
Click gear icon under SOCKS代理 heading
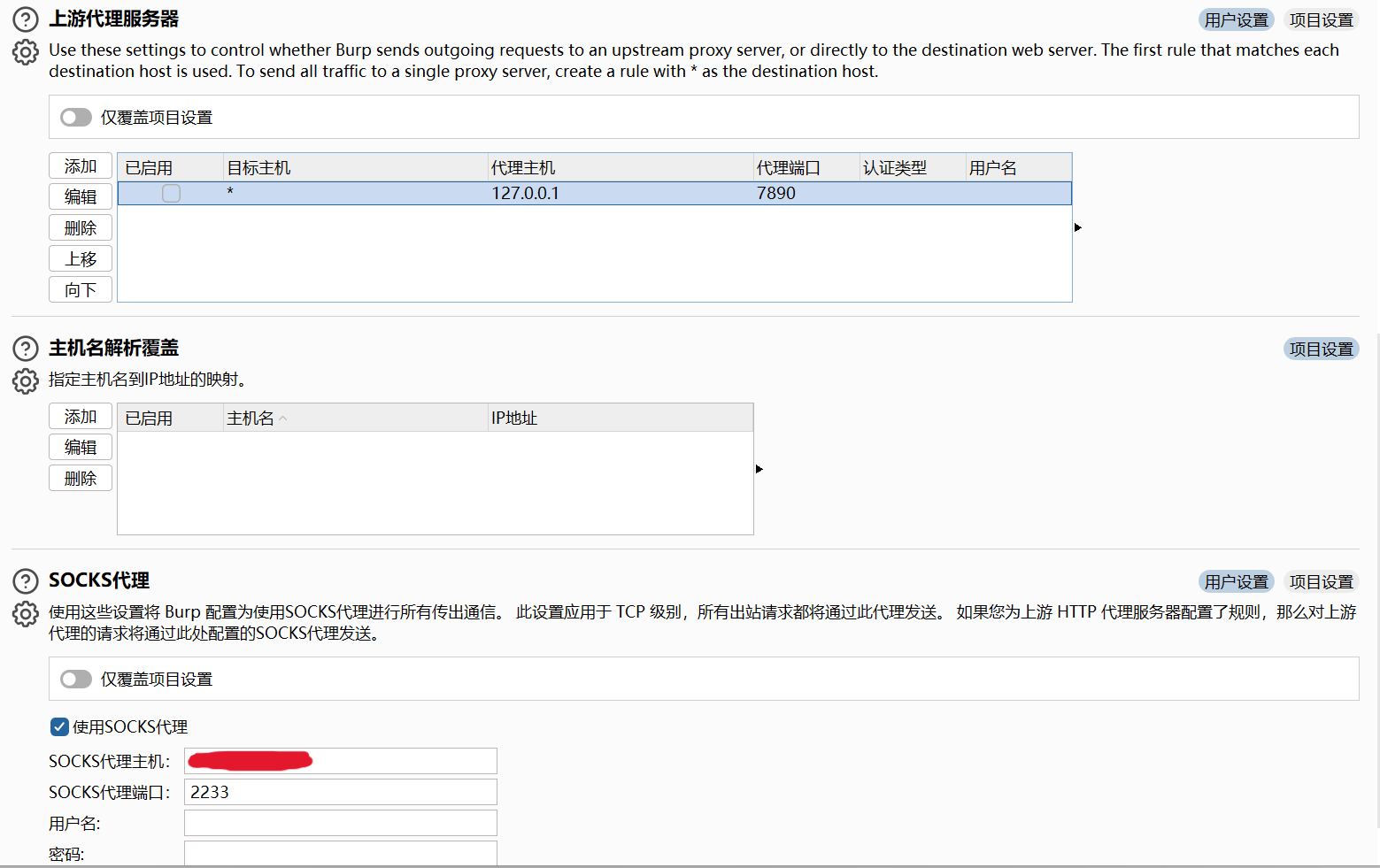coord(26,614)
